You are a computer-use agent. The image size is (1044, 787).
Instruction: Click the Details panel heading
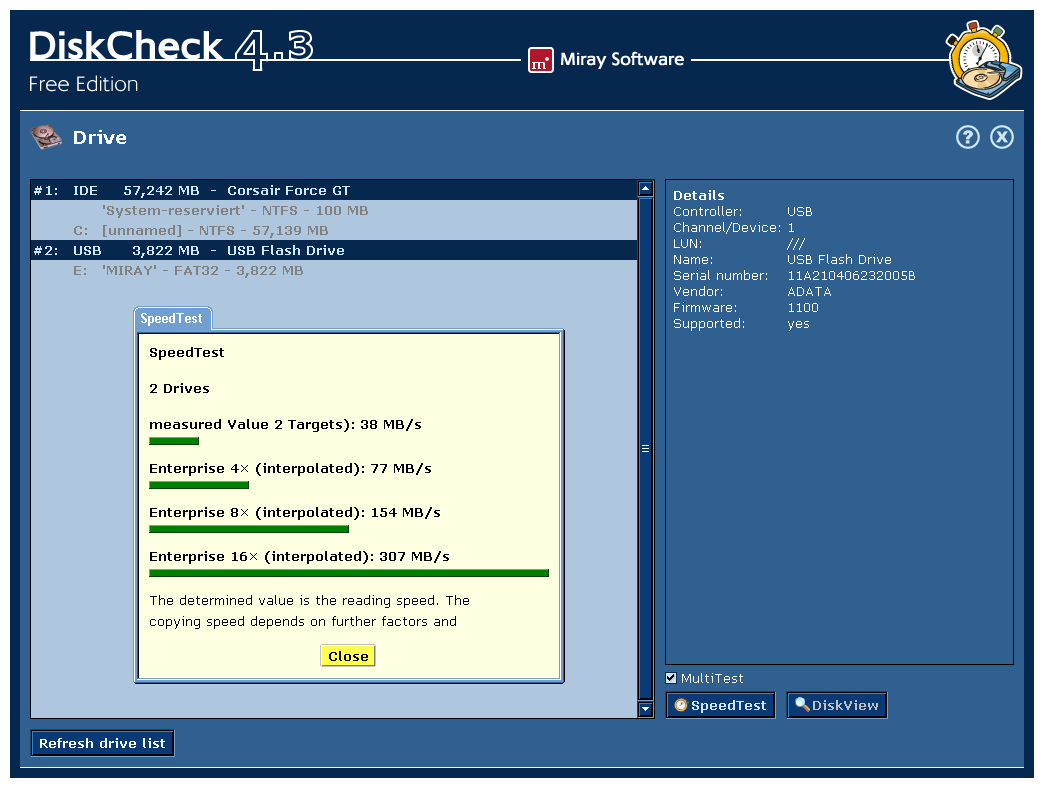point(698,195)
